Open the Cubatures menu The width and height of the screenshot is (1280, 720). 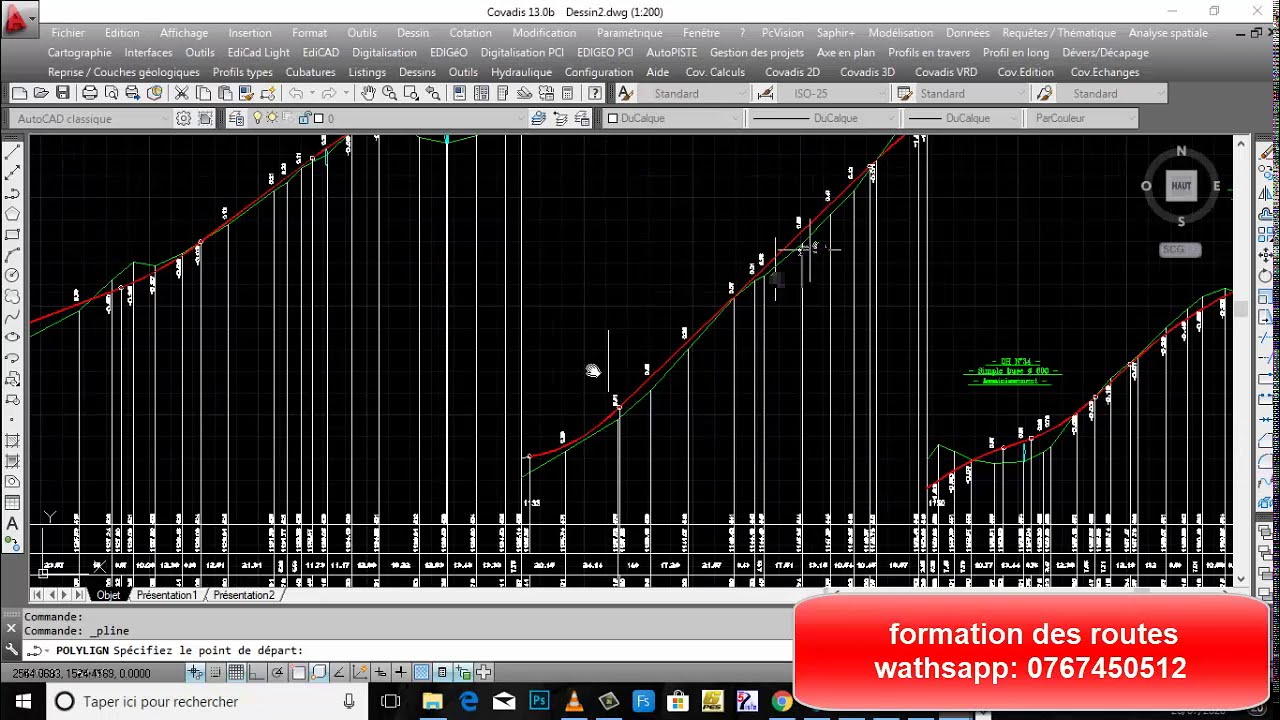click(310, 72)
